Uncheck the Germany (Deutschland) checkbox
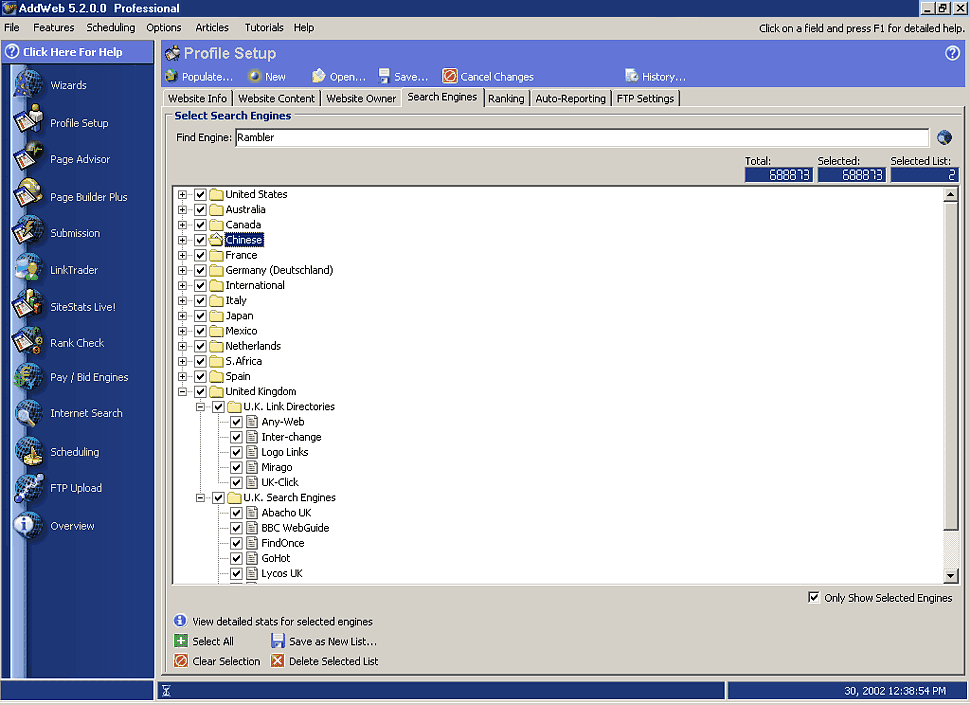 pyautogui.click(x=200, y=270)
